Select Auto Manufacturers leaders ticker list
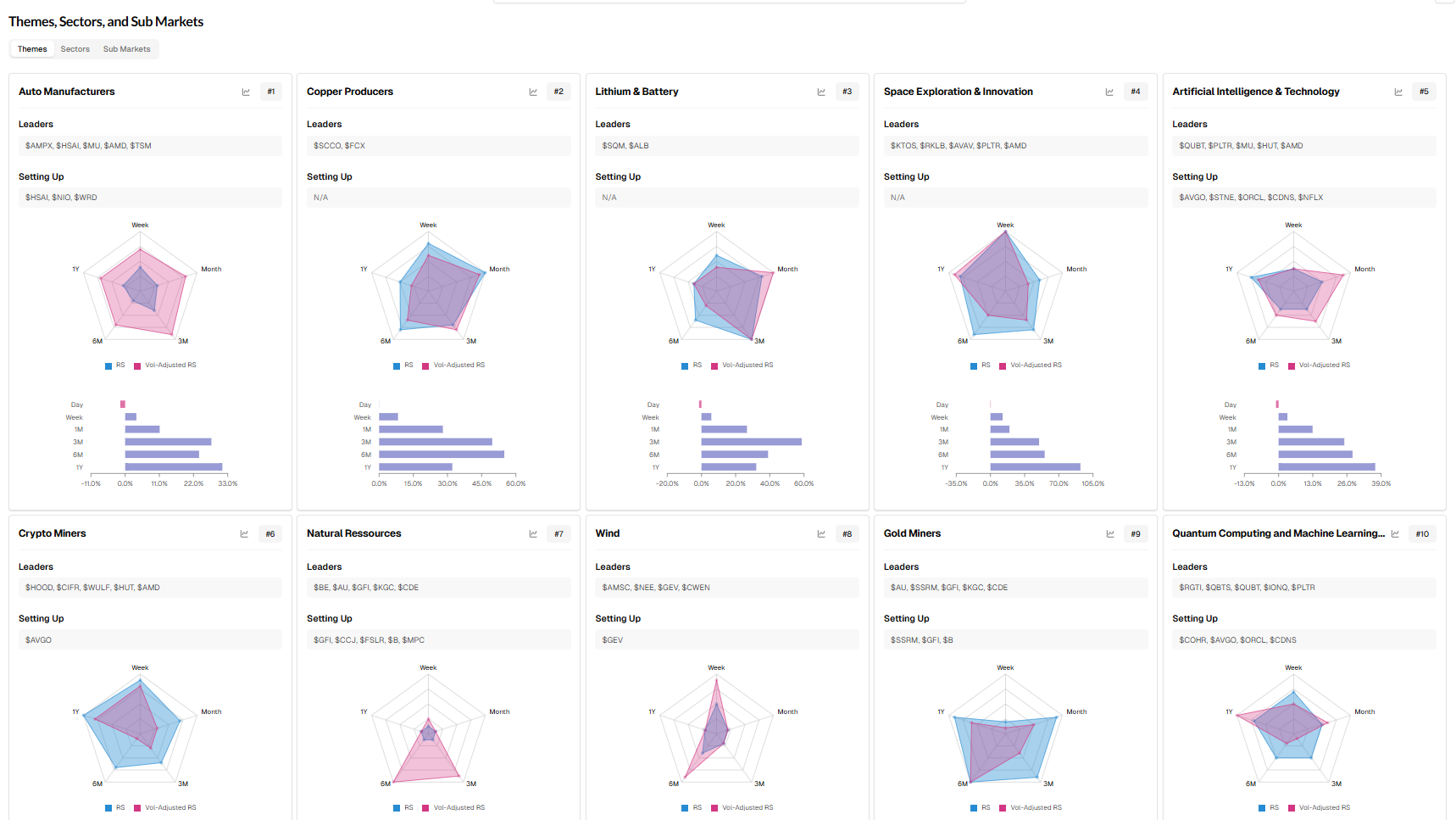 pyautogui.click(x=150, y=146)
